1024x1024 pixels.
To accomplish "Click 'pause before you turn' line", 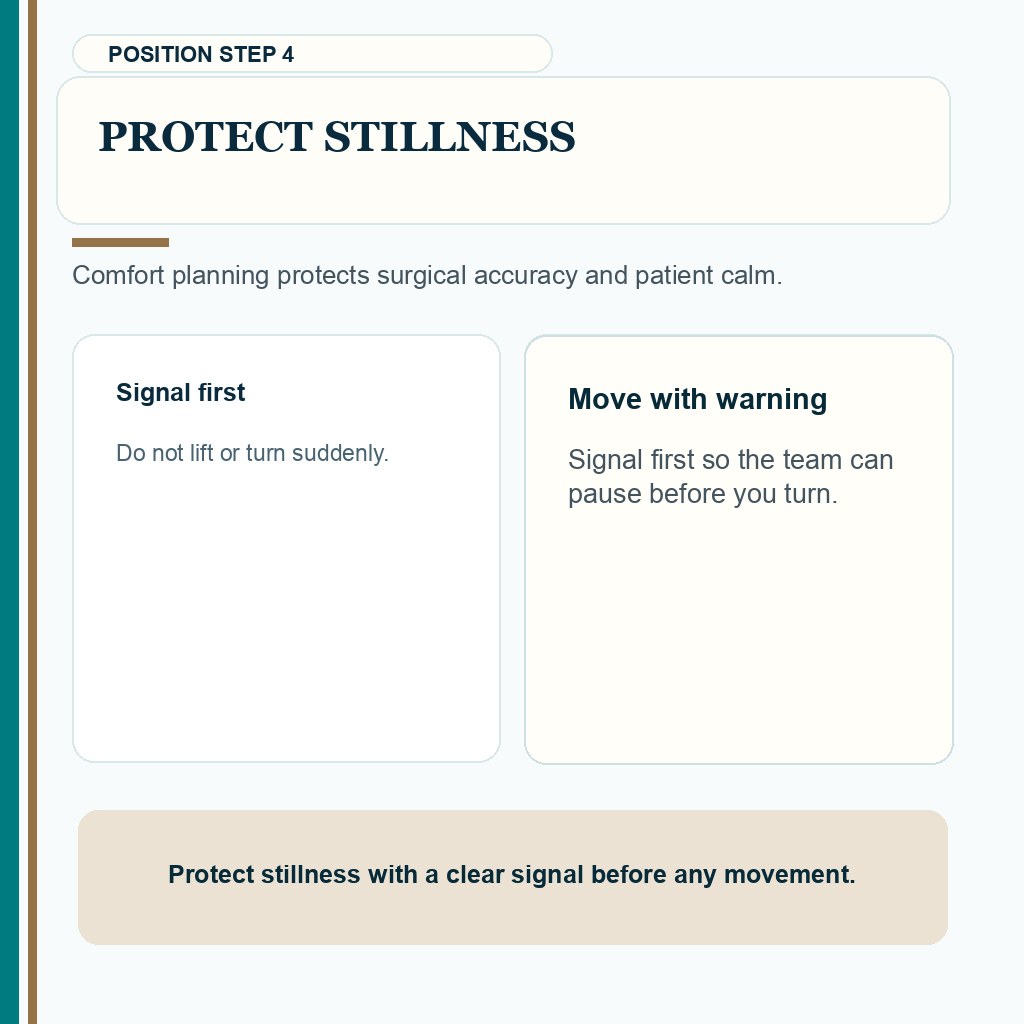I will [x=703, y=494].
